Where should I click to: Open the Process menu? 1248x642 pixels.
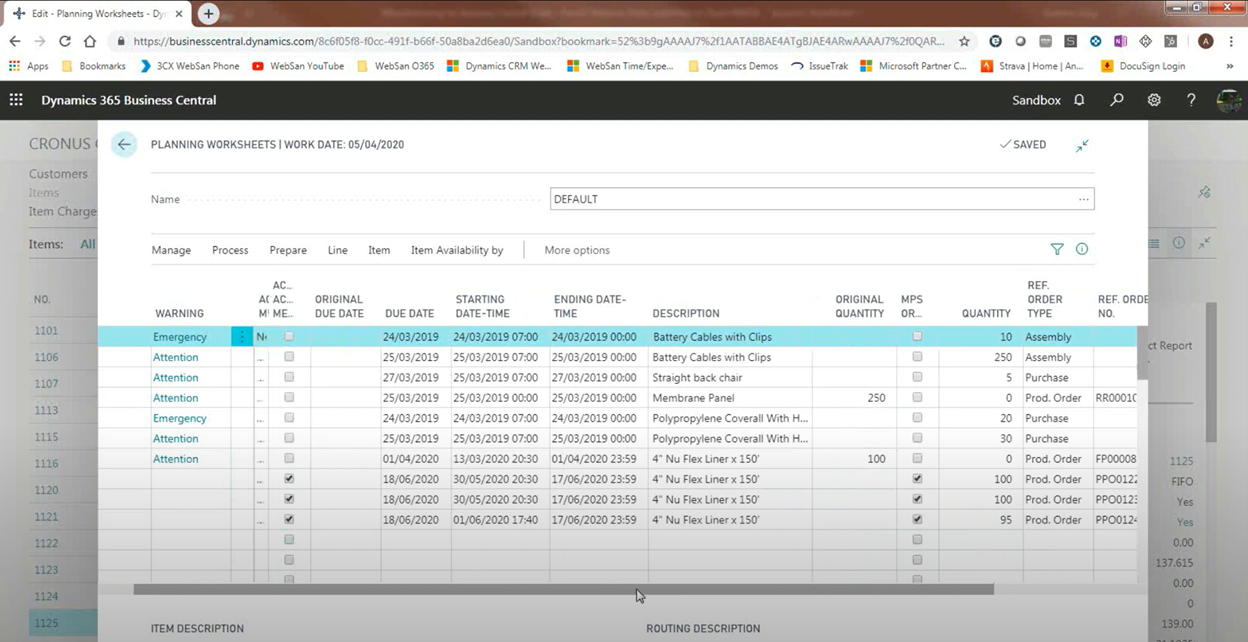click(230, 250)
